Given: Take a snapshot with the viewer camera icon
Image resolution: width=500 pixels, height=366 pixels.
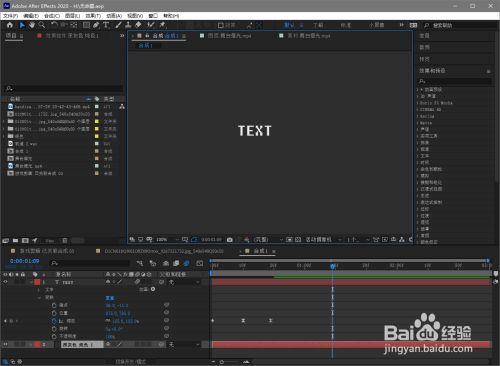Looking at the screenshot, I should [x=230, y=240].
